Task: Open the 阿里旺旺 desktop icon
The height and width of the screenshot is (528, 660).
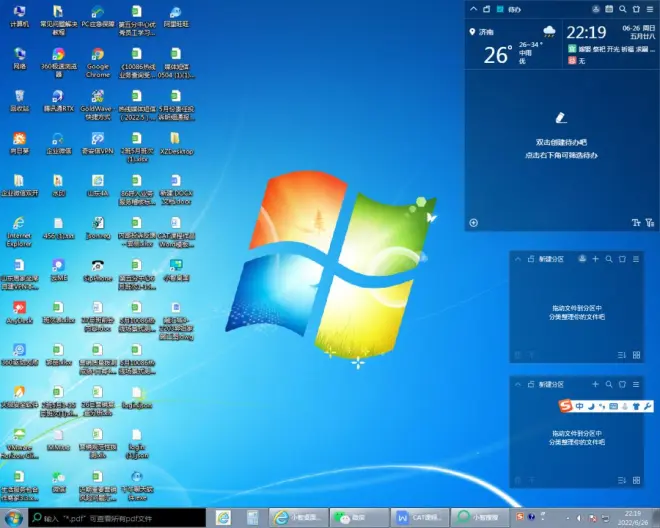Action: 175,12
